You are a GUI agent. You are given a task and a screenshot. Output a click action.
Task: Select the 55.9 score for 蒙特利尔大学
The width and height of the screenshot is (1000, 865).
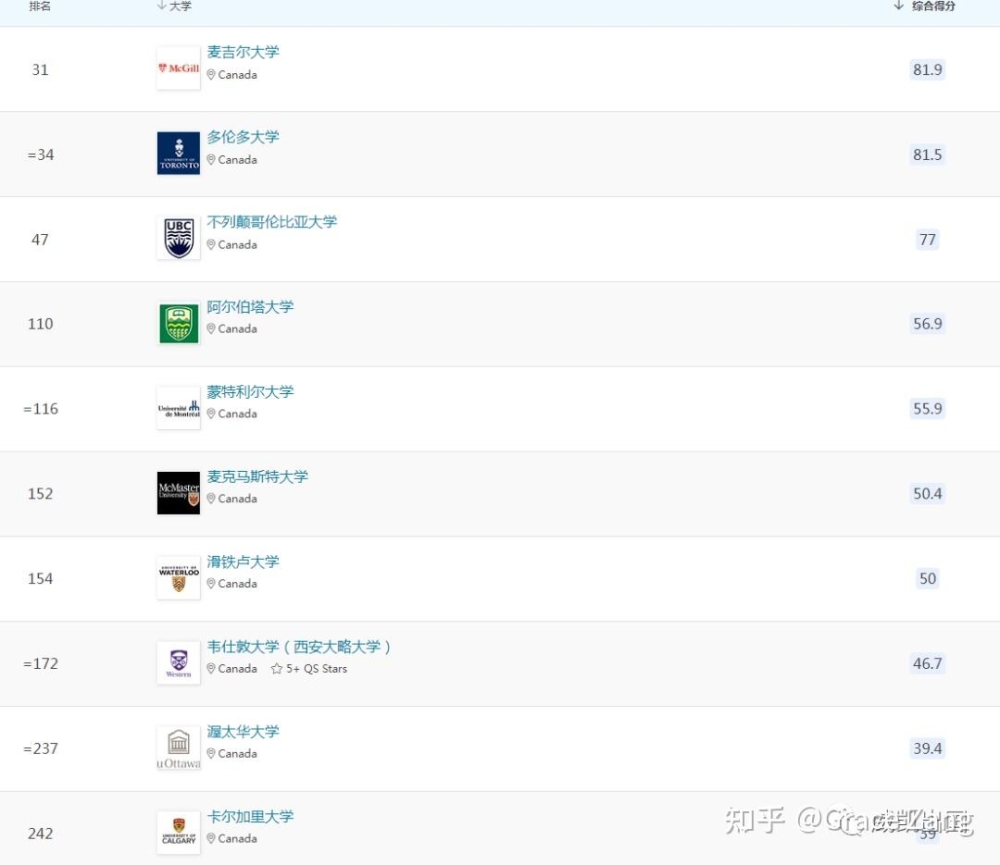927,408
